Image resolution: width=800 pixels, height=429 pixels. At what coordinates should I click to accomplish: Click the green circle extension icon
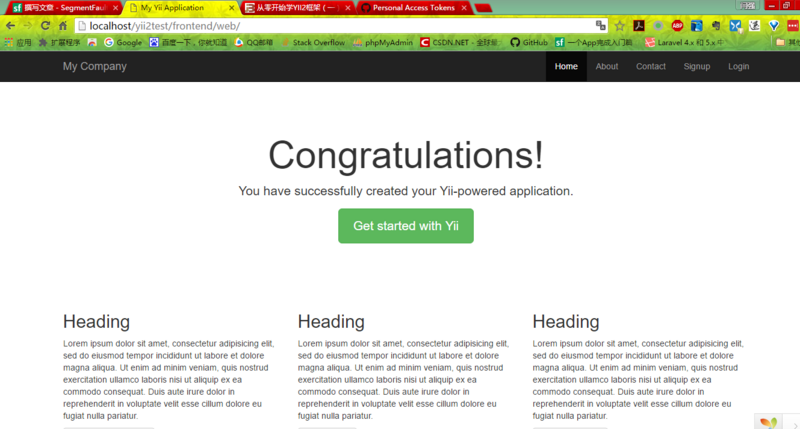coord(658,26)
